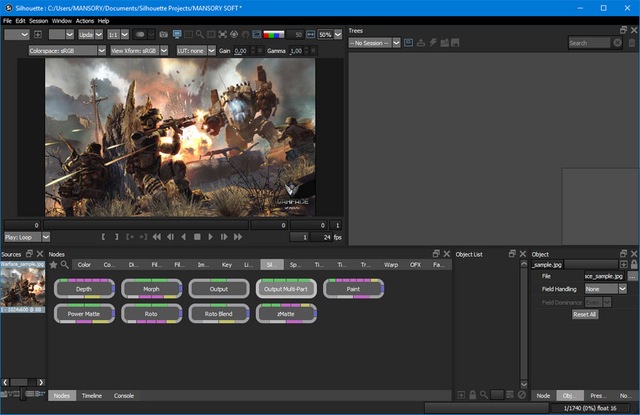Click the Morph node
Viewport: 640px width, 415px height.
click(152, 288)
